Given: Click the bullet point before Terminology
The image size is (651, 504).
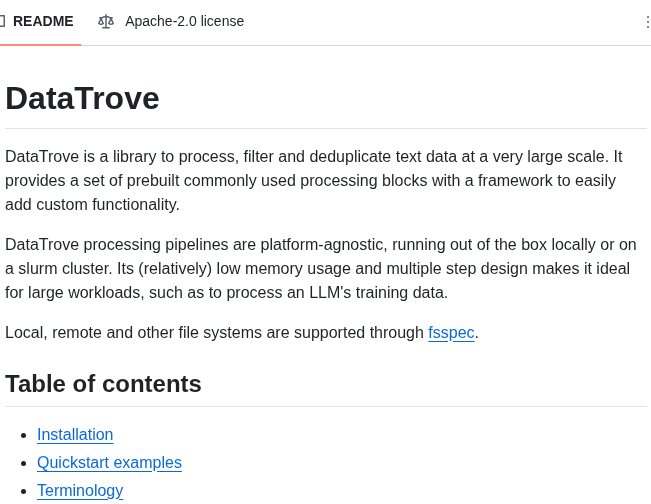Looking at the screenshot, I should [24, 491].
